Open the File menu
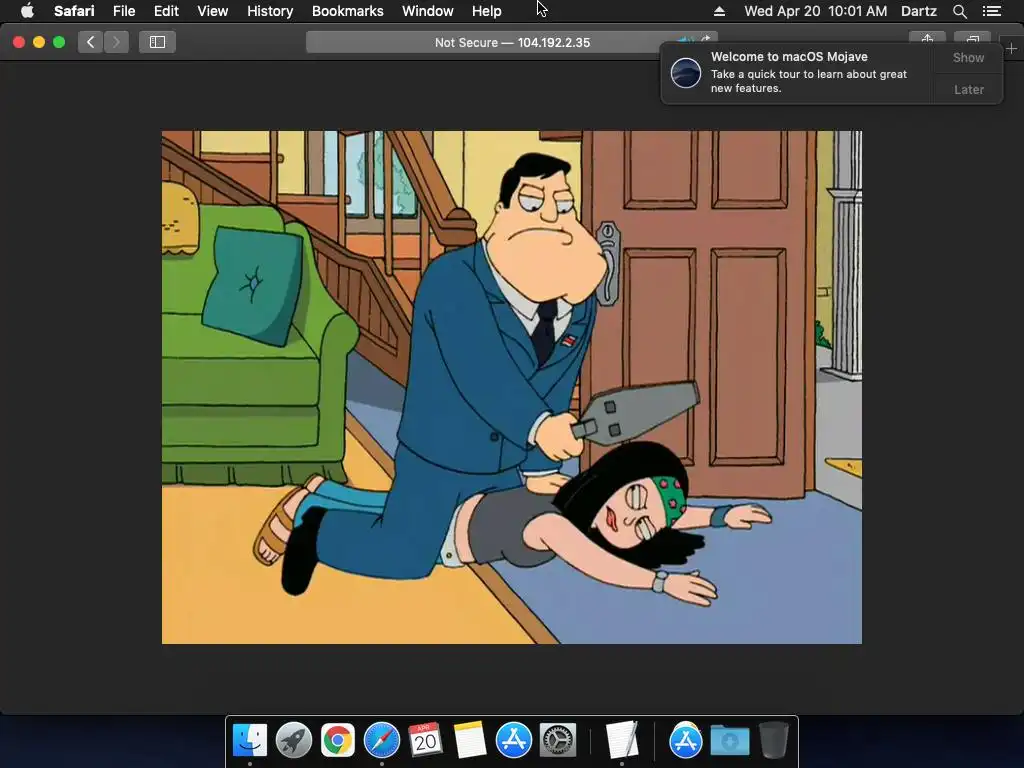Image resolution: width=1024 pixels, height=768 pixels. 124,10
